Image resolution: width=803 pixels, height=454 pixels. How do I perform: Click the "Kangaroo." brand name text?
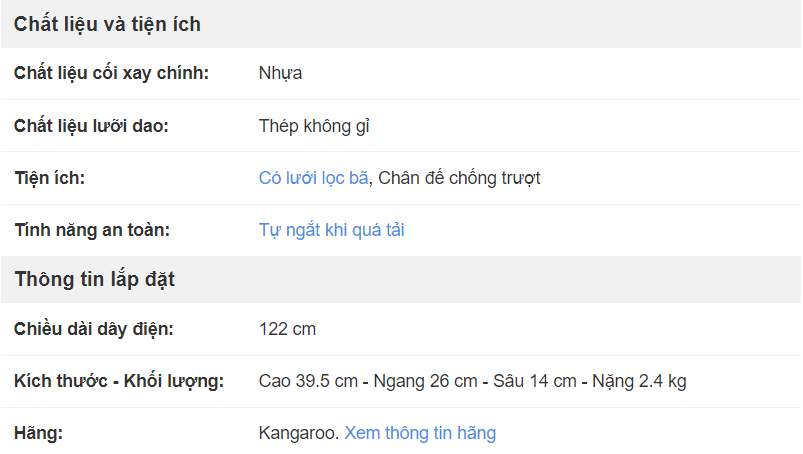tap(299, 433)
